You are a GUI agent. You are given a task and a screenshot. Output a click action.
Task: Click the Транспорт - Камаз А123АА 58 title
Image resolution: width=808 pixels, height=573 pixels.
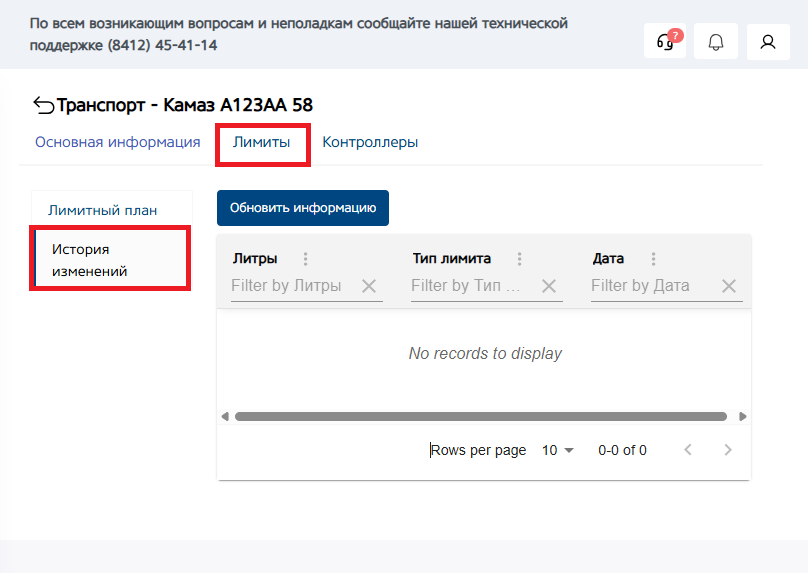point(184,105)
